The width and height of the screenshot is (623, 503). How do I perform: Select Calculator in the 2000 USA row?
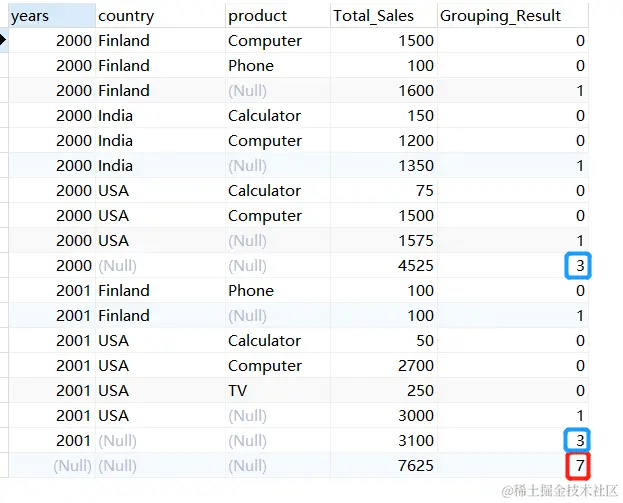coord(278,191)
